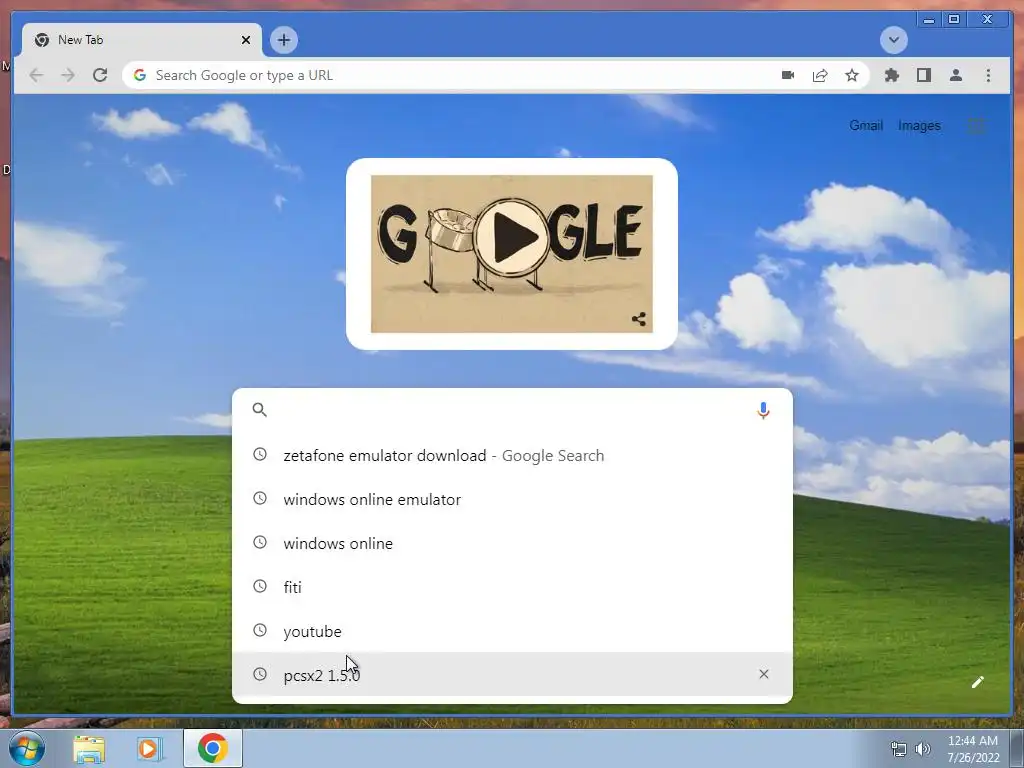Select "zetafone emulator download" suggestion
This screenshot has height=768, width=1024.
coord(512,455)
